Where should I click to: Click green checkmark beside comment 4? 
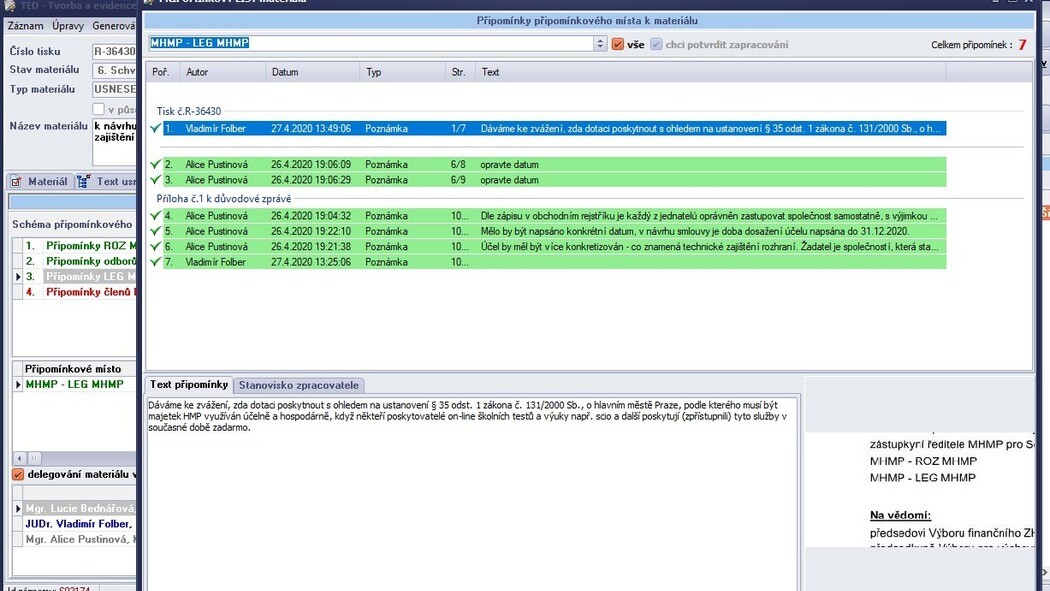(x=155, y=215)
